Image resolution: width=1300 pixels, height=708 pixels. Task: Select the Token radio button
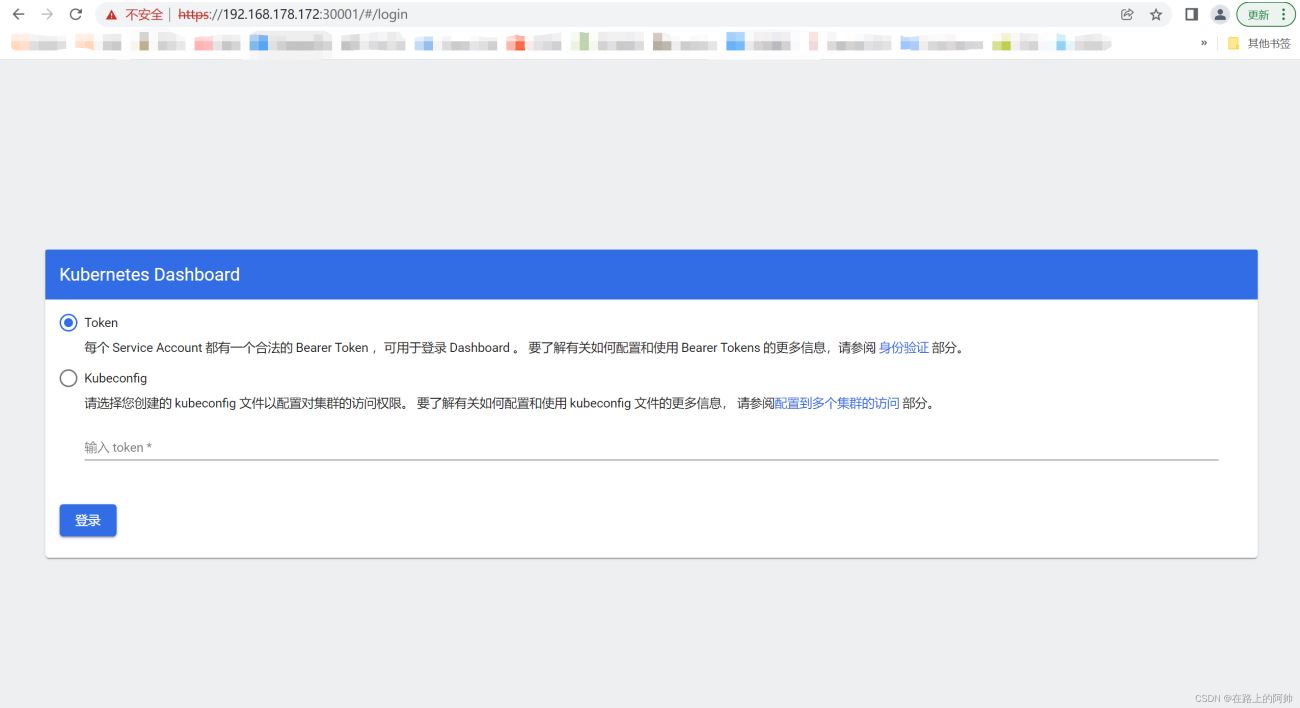click(69, 323)
